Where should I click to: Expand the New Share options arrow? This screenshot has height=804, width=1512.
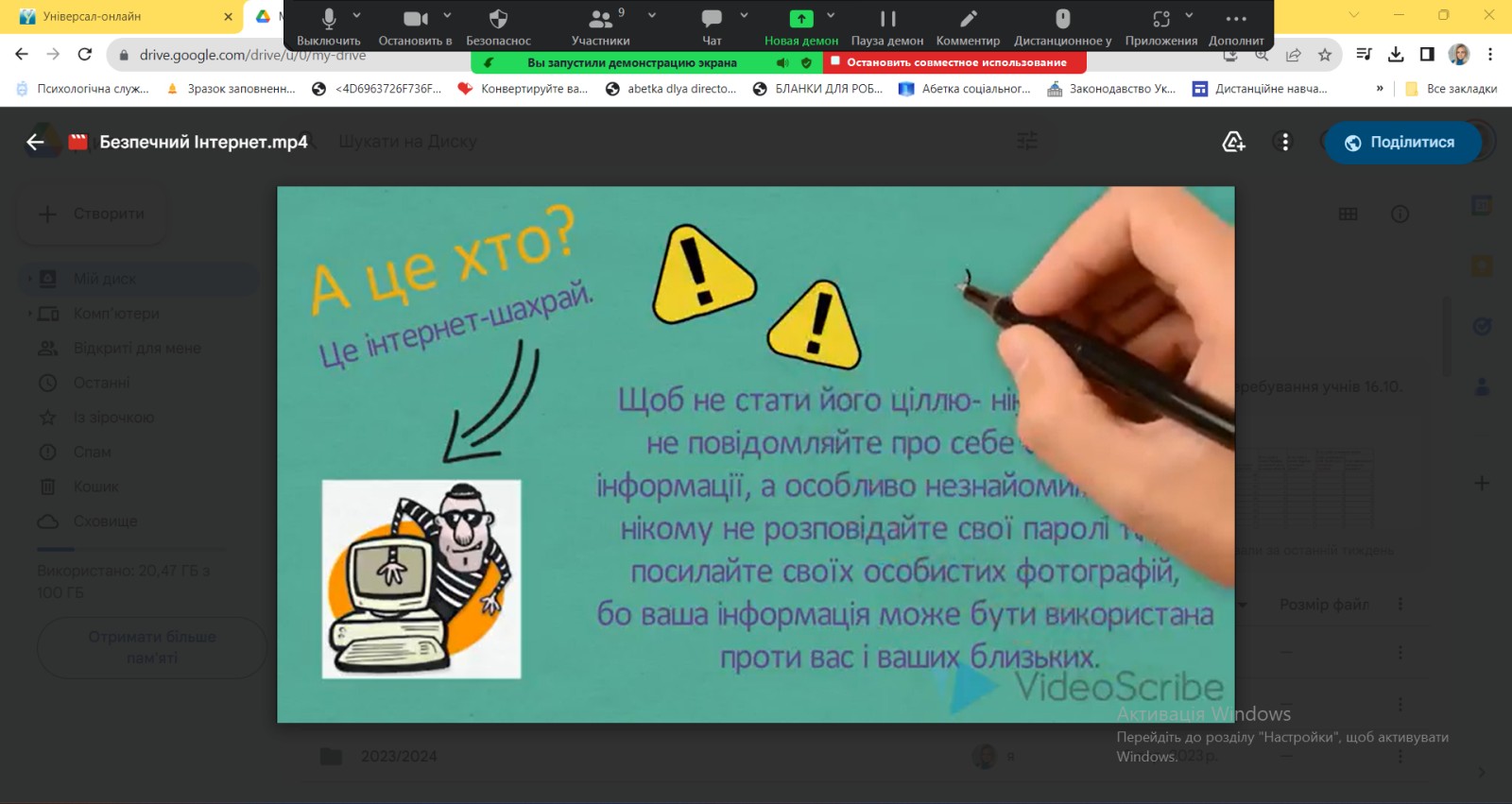pyautogui.click(x=831, y=15)
